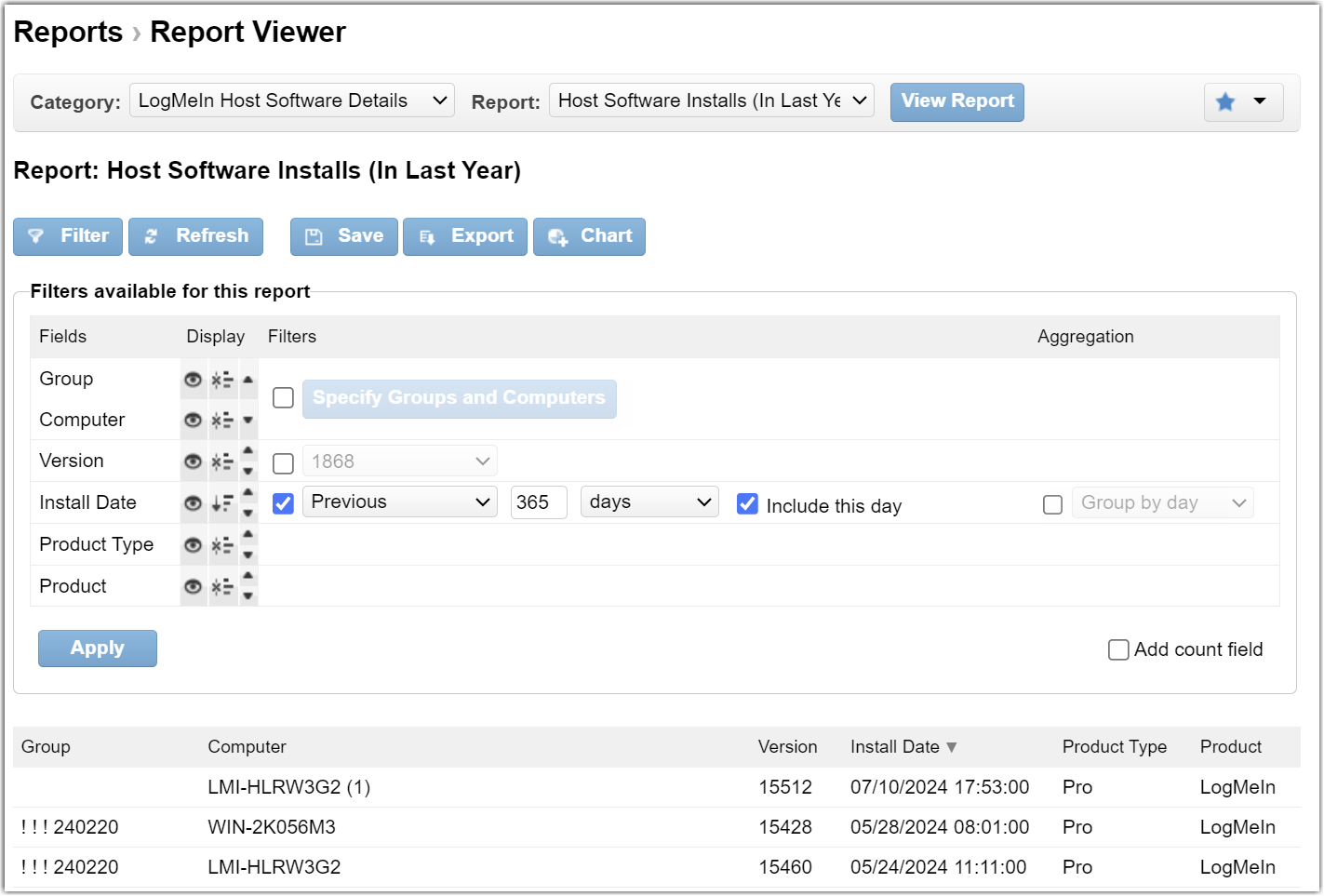Toggle visibility eye for the Product field
This screenshot has width=1324, height=896.
pos(193,587)
